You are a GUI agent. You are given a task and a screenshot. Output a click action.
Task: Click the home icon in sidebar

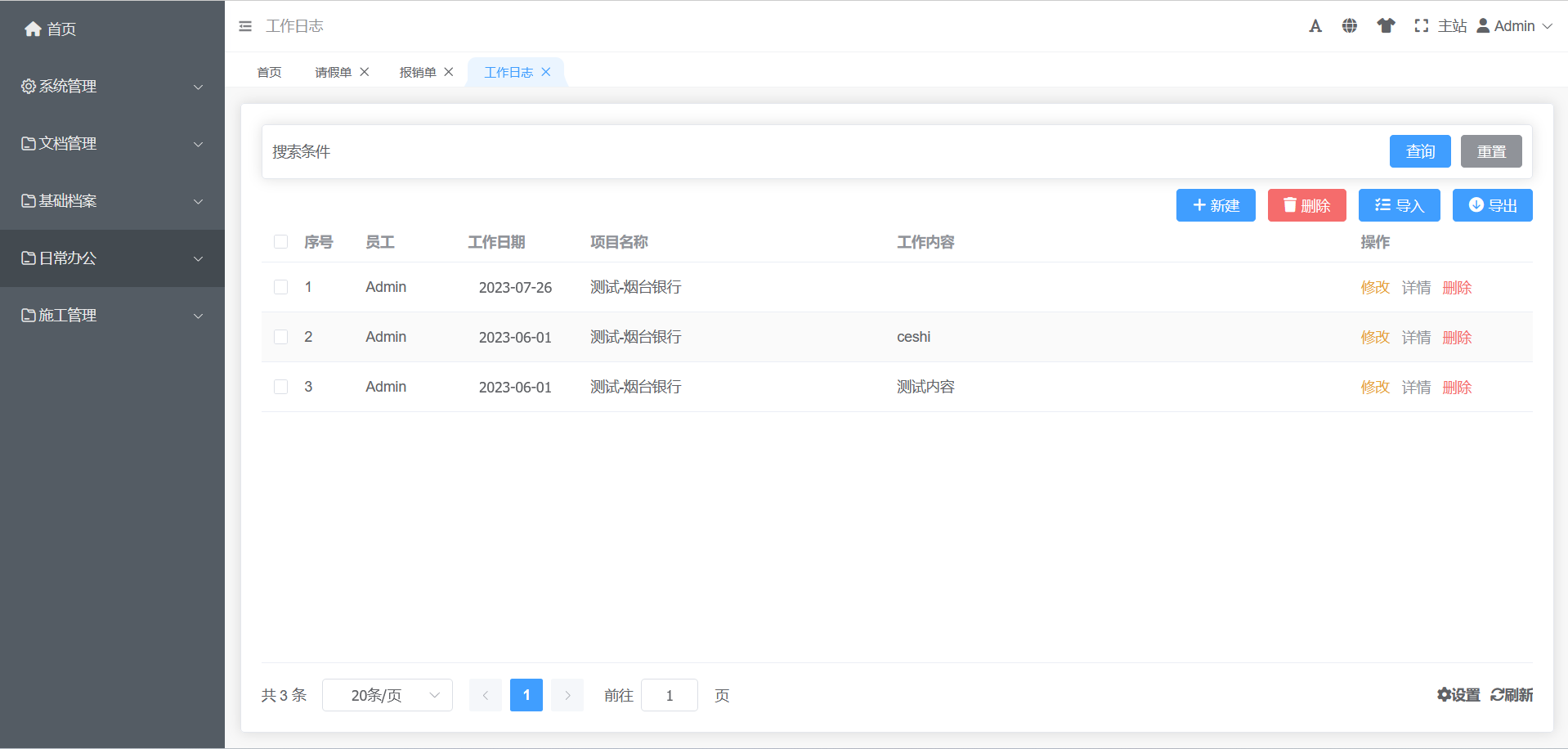click(x=33, y=29)
